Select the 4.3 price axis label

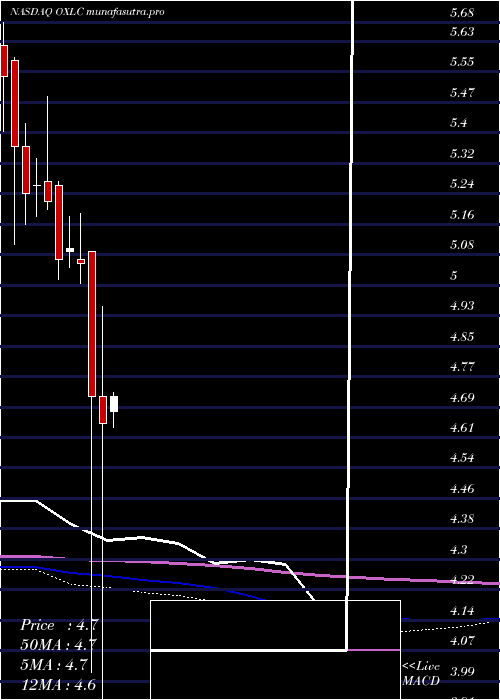click(458, 550)
